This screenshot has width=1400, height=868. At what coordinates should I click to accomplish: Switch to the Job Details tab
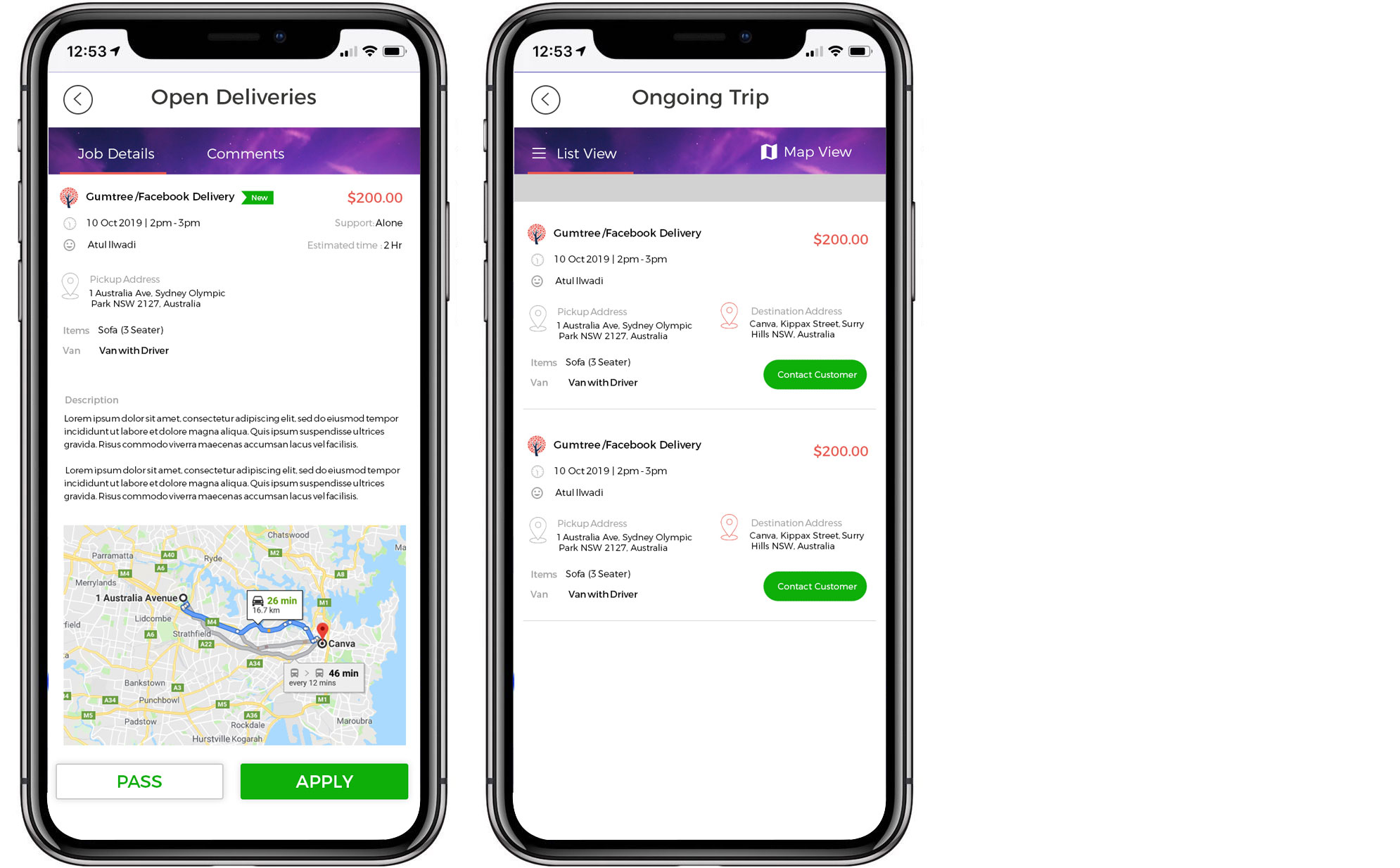pyautogui.click(x=115, y=153)
